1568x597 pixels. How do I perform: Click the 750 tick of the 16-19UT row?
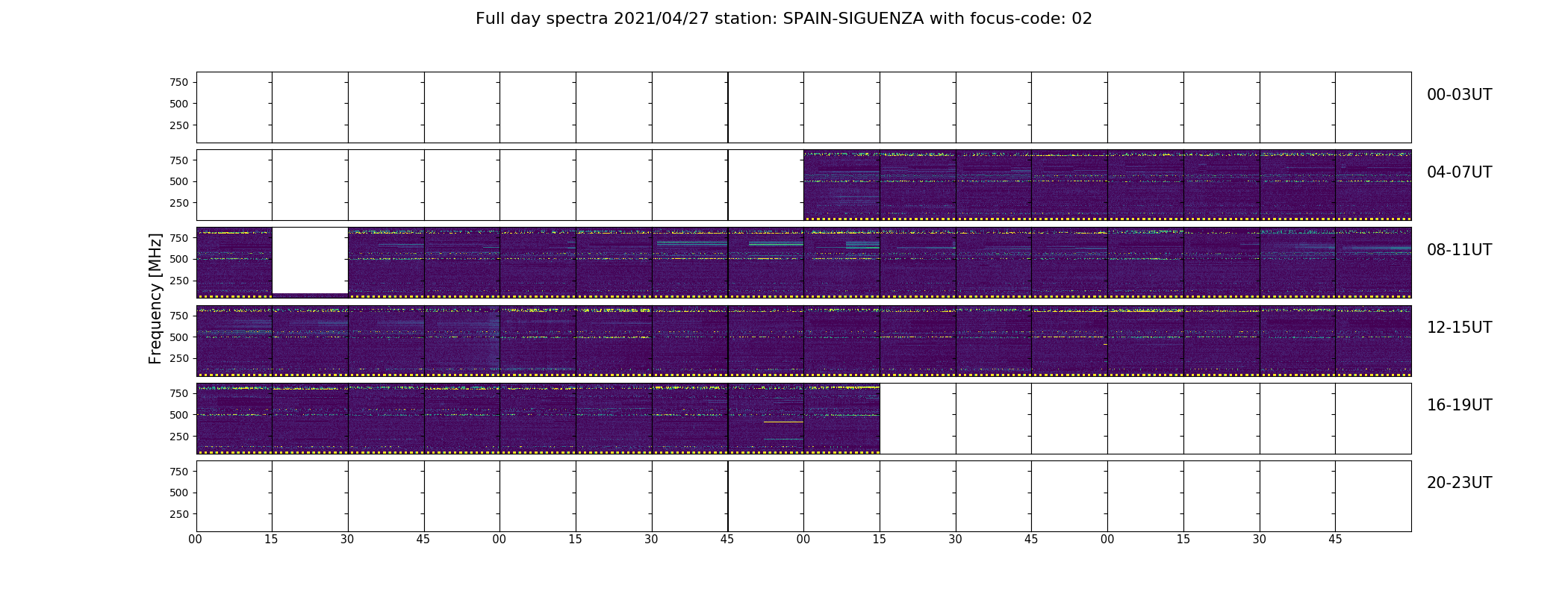[178, 393]
